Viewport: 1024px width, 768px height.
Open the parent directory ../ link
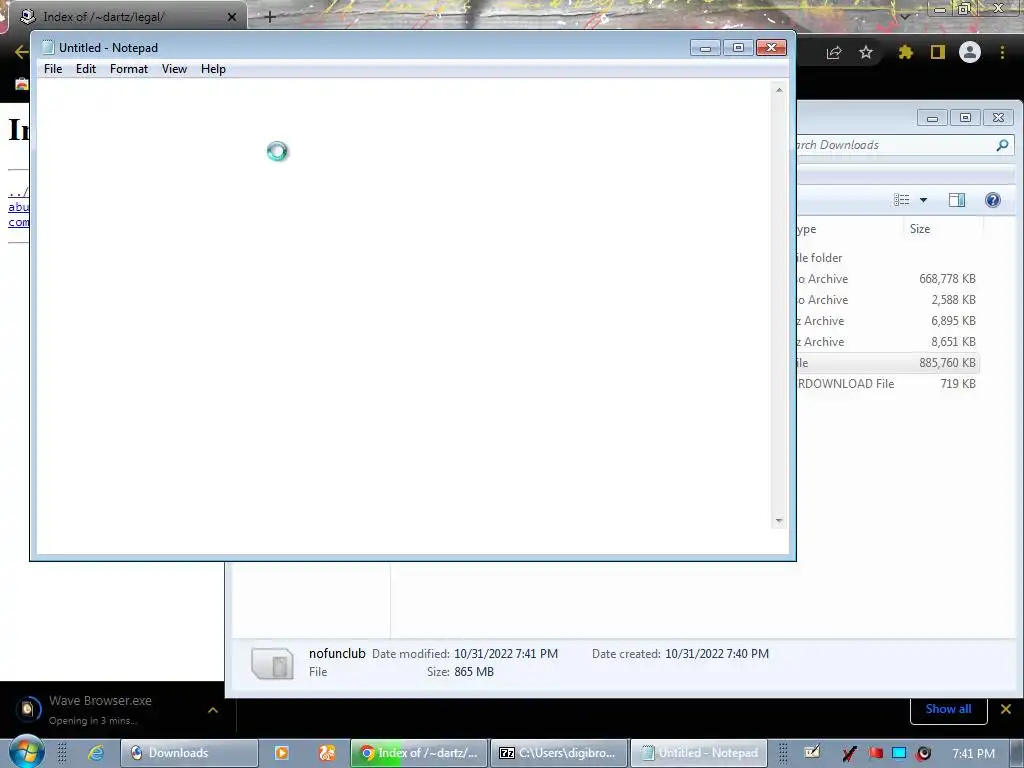18,192
